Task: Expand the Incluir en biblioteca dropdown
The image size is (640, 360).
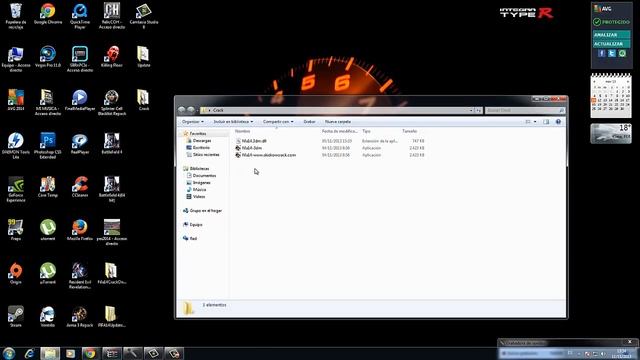Action: click(x=233, y=122)
